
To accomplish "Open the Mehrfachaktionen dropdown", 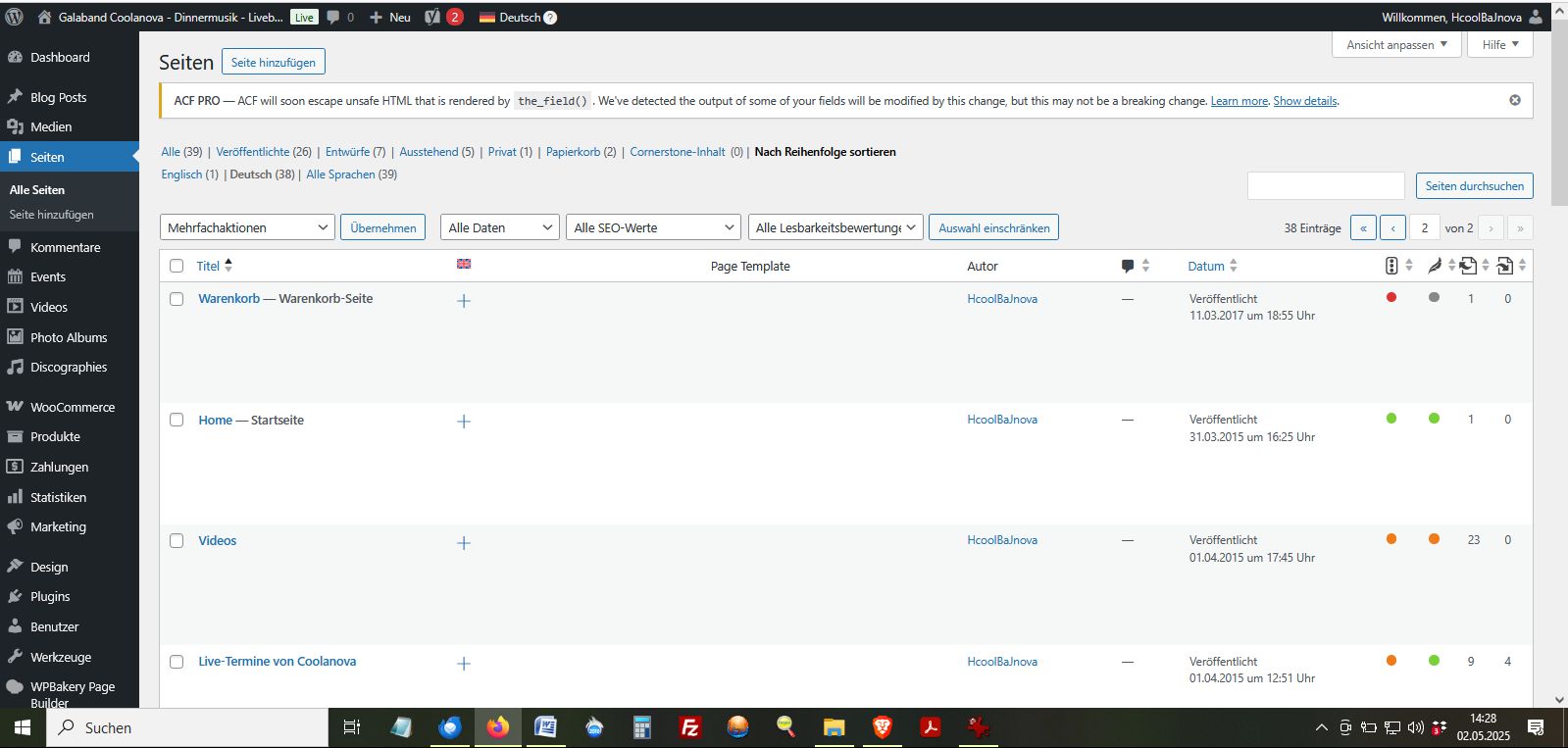I will (x=247, y=227).
